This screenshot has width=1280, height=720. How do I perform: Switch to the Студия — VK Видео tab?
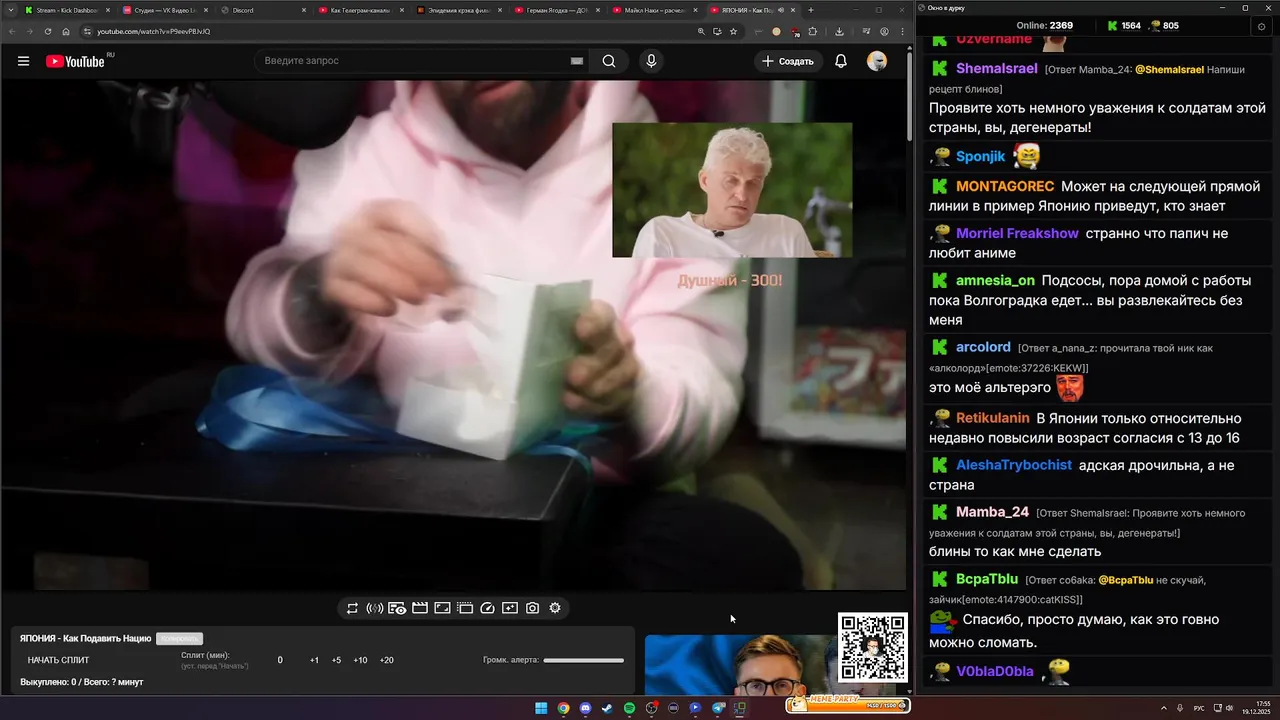(x=164, y=10)
